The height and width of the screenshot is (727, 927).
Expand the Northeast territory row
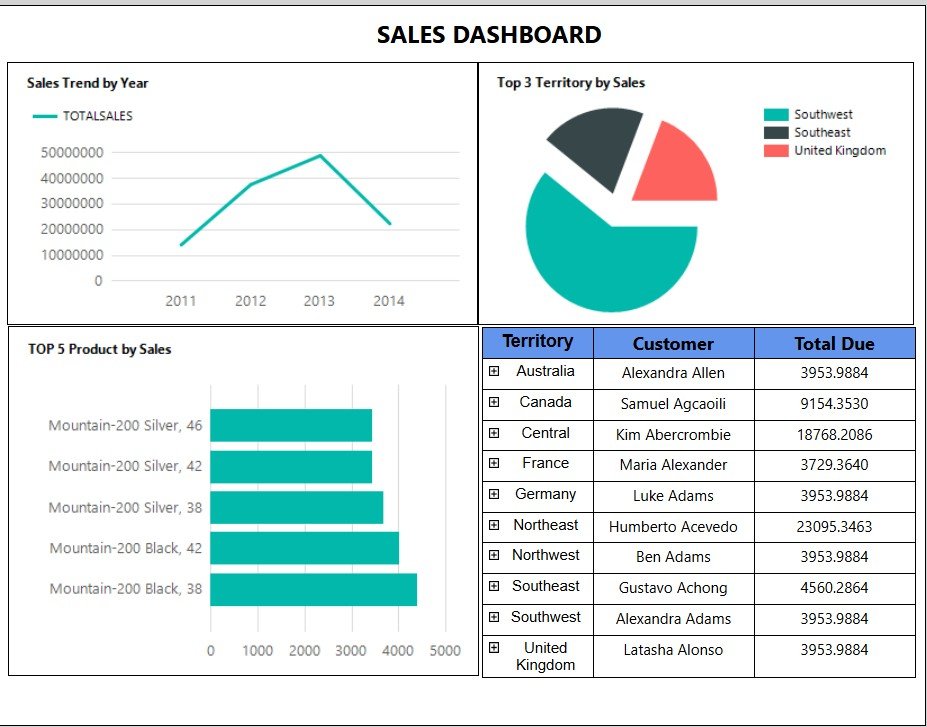[493, 525]
